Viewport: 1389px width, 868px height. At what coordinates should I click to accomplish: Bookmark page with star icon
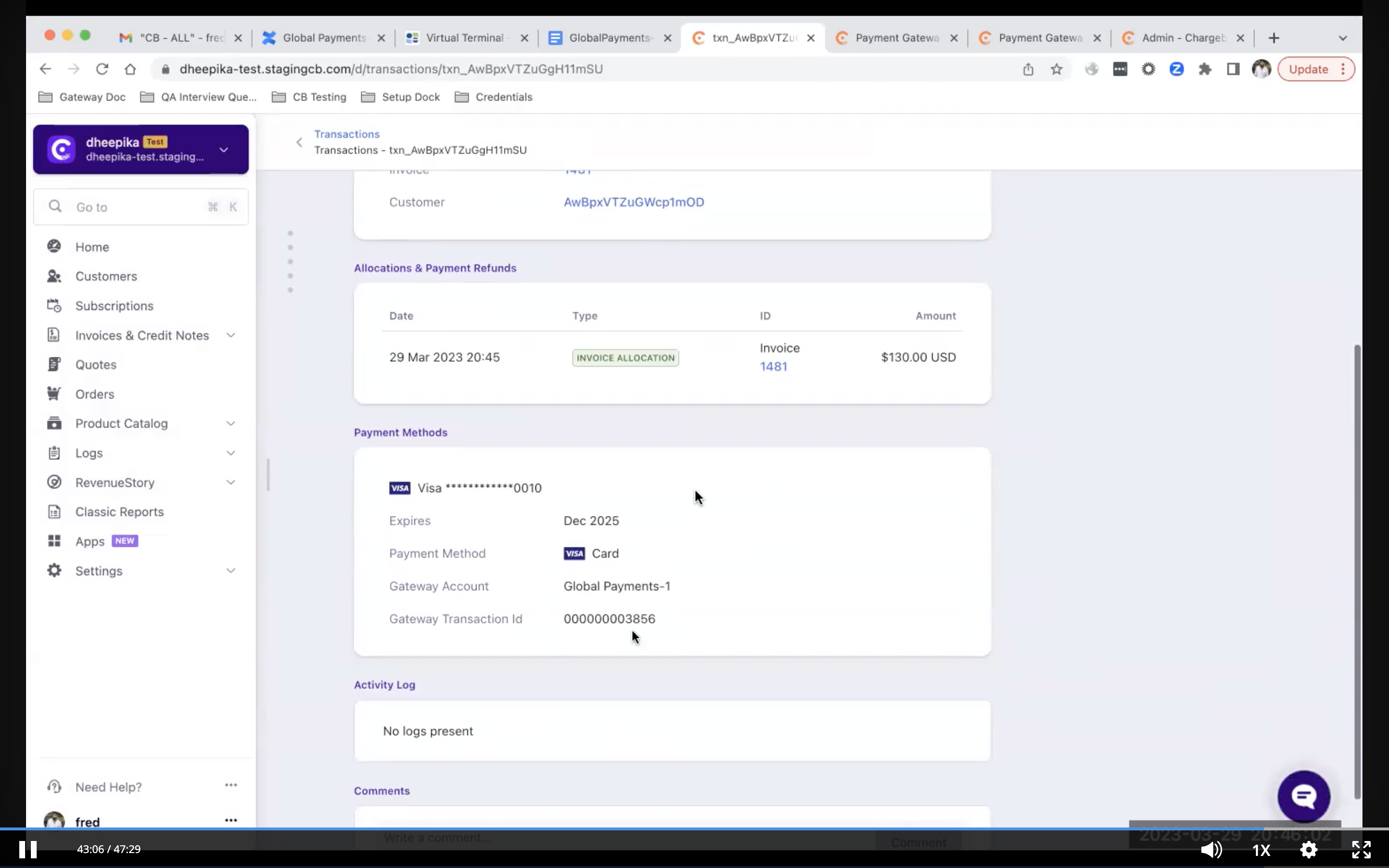(x=1056, y=69)
